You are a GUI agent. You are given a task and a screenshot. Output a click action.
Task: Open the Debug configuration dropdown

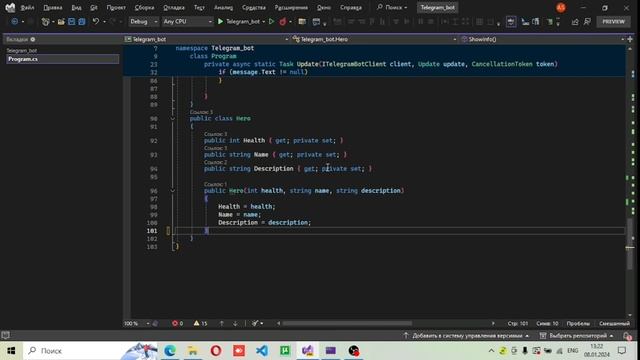[144, 21]
